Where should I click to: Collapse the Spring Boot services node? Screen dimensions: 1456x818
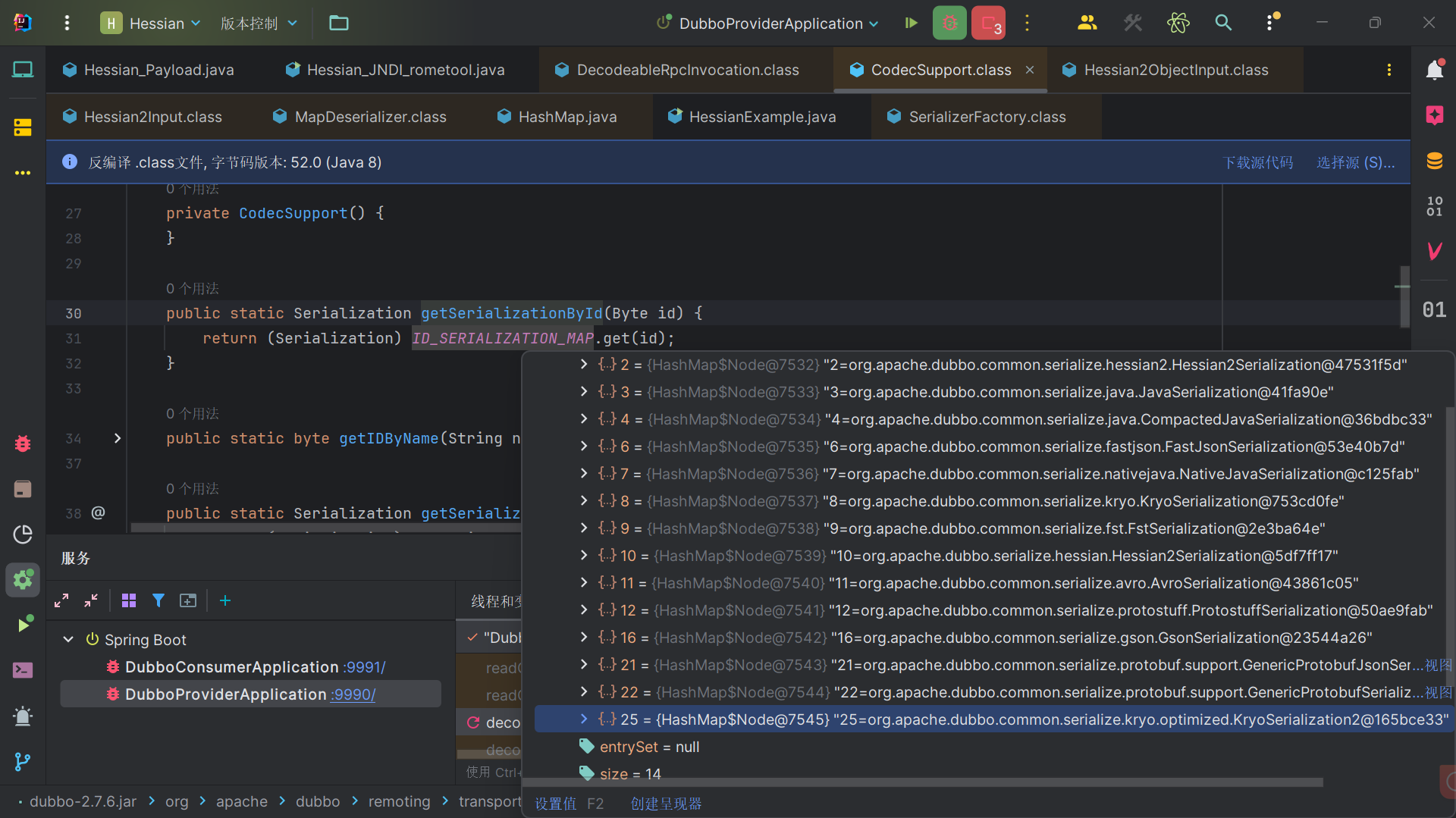click(68, 639)
